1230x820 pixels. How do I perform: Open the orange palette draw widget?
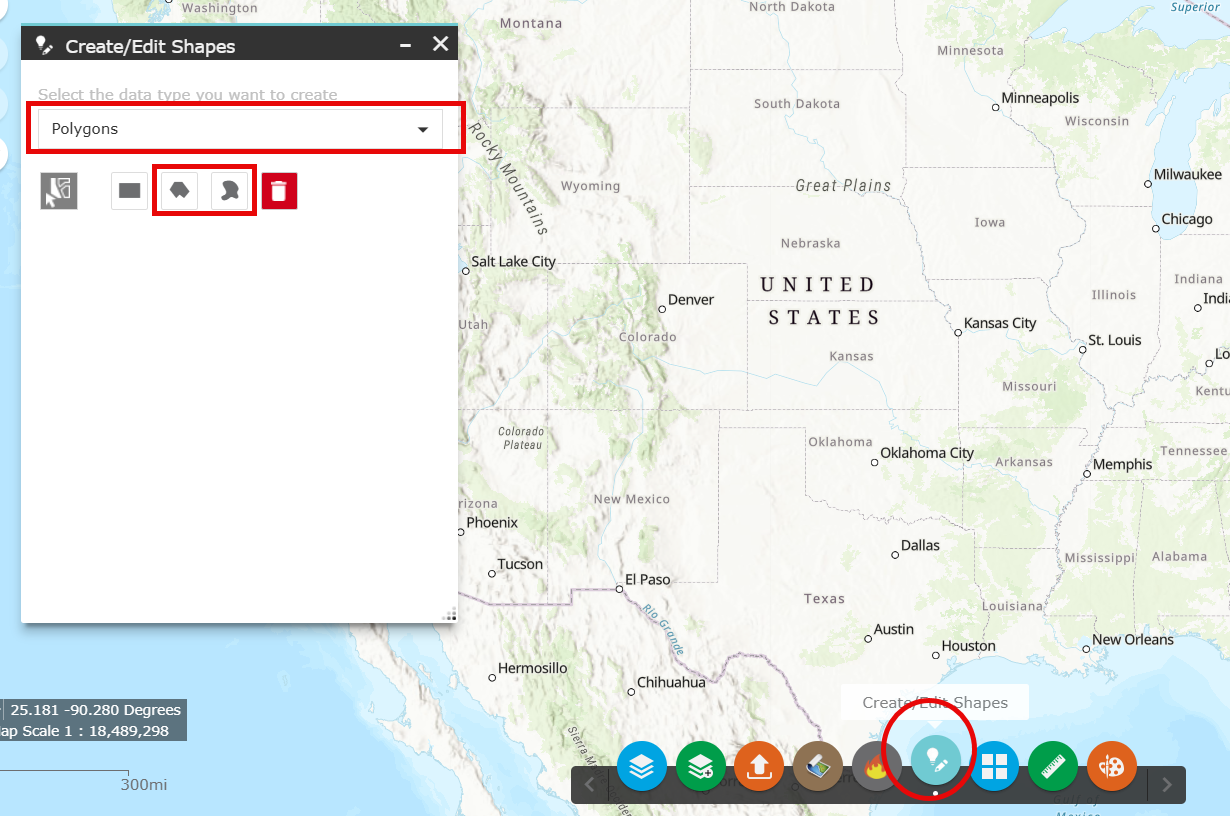1112,767
